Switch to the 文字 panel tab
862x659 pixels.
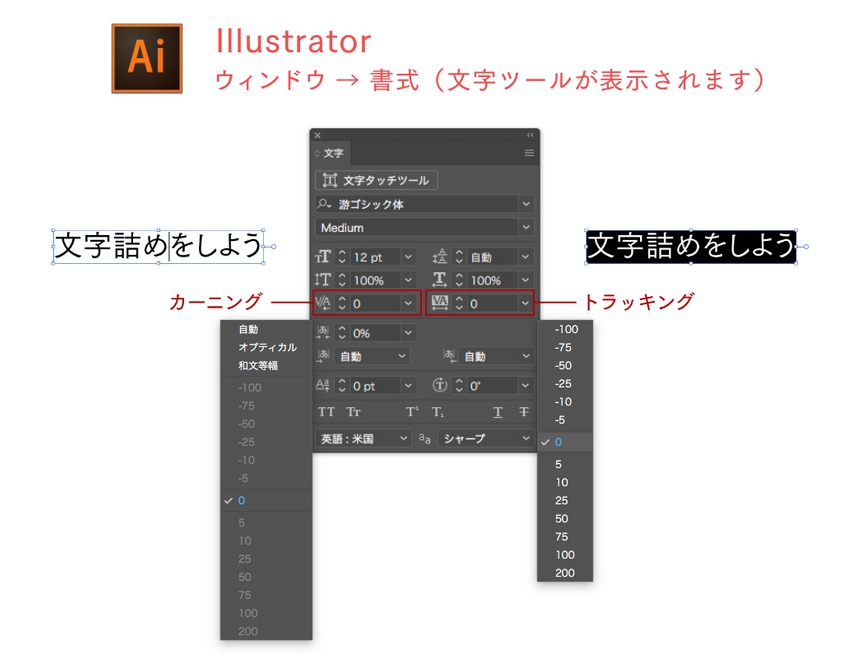tap(333, 153)
